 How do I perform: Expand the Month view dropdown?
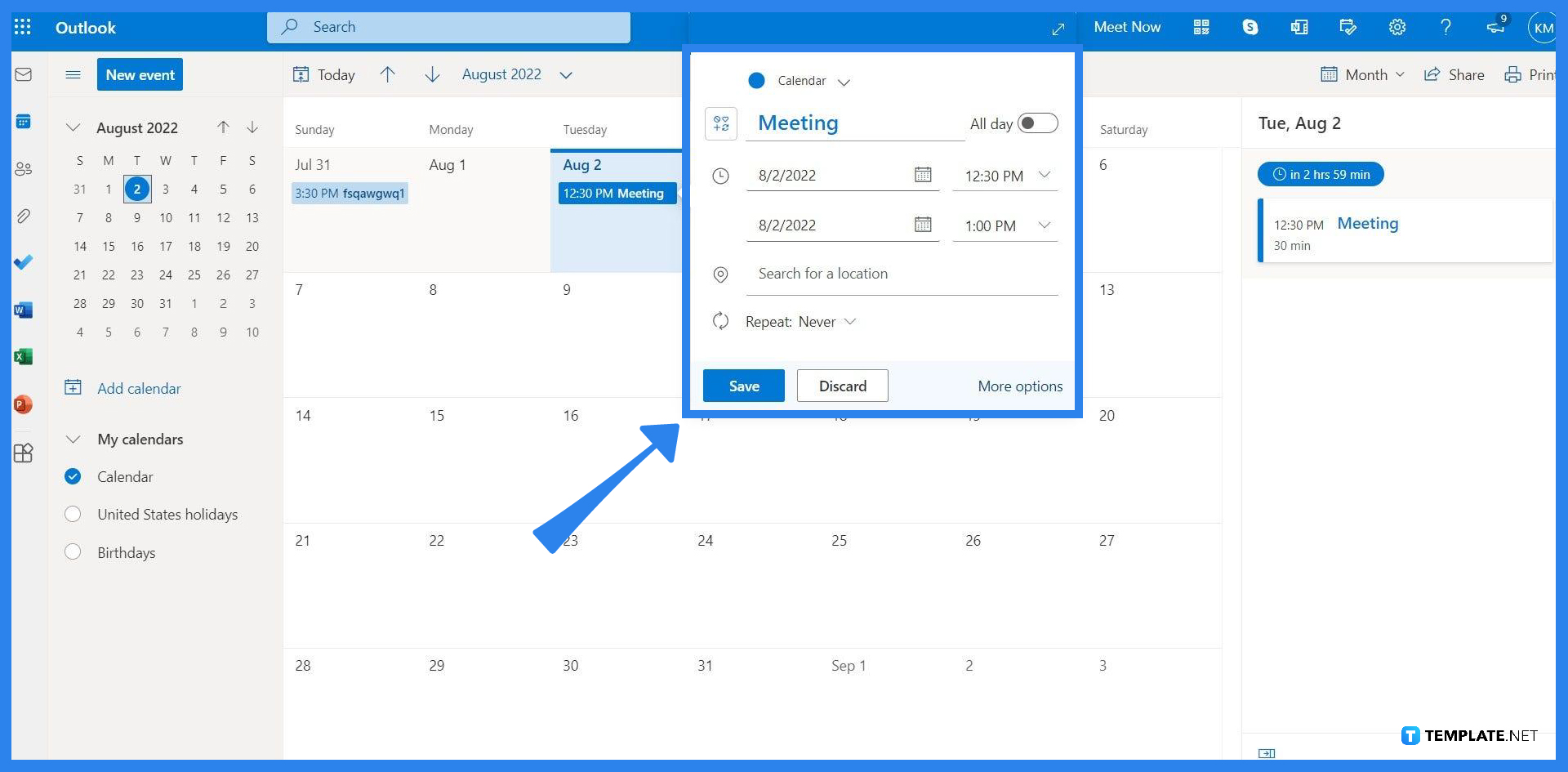pos(1361,74)
